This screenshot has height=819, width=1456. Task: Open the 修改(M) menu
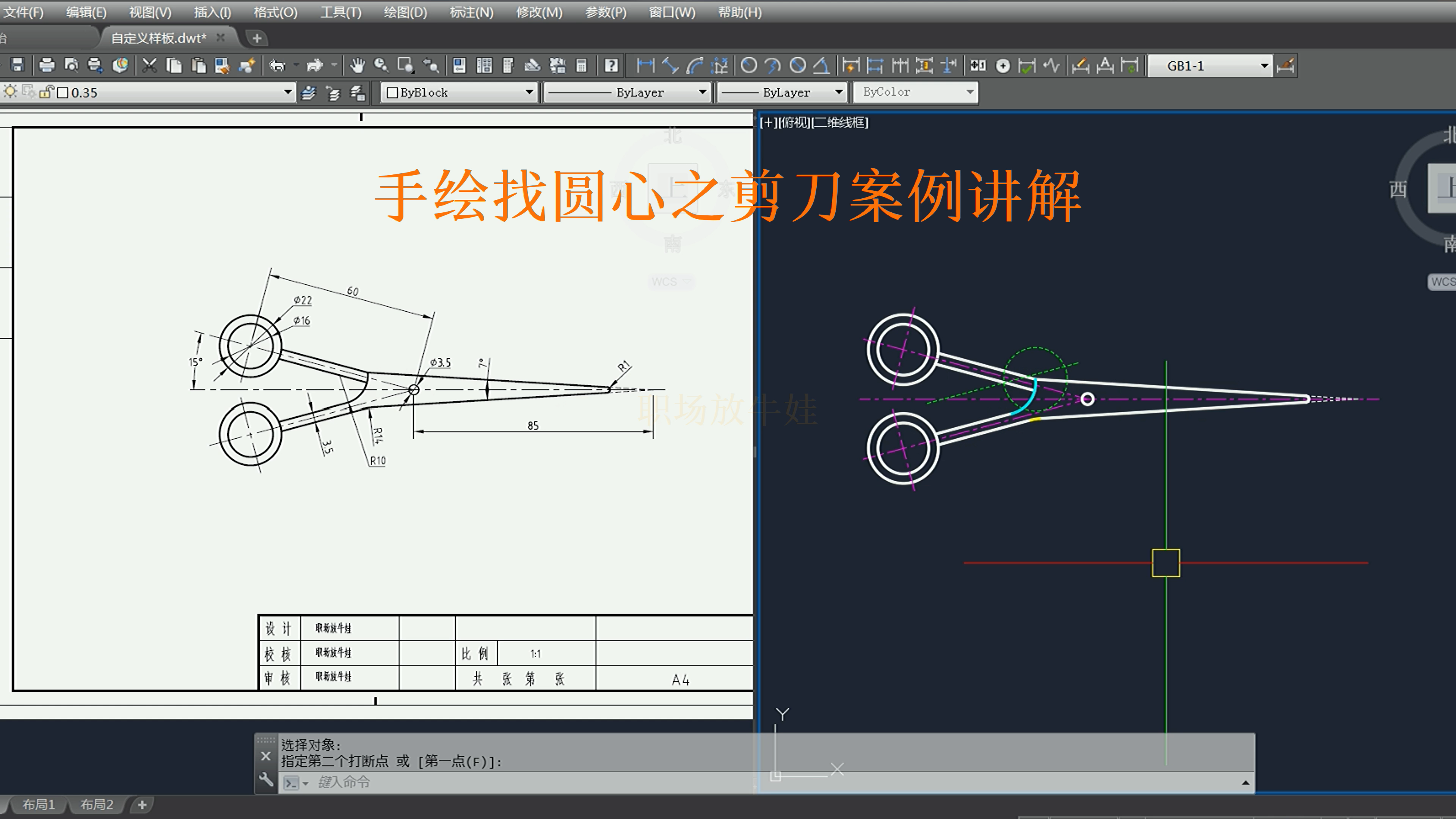click(x=539, y=12)
